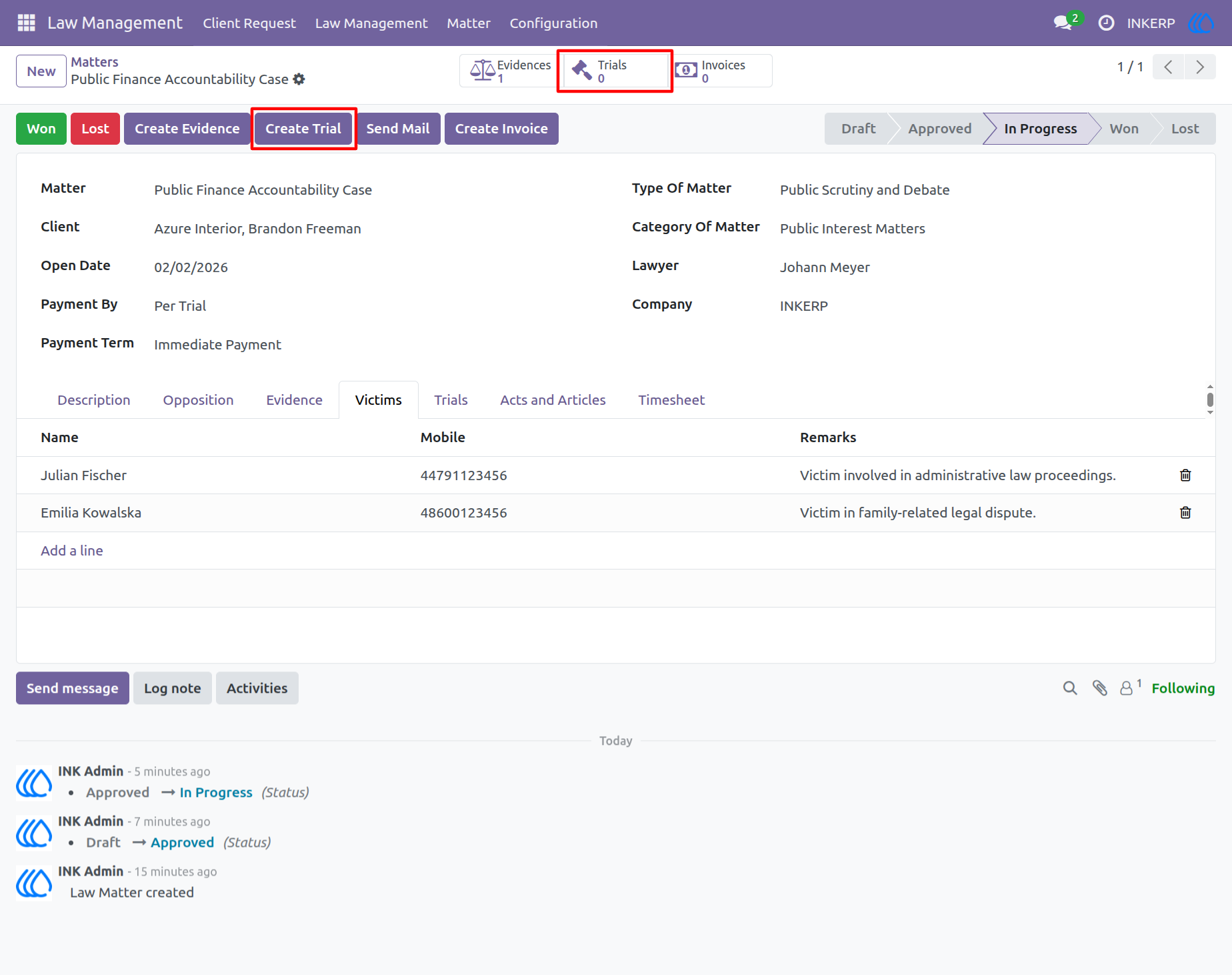Image resolution: width=1232 pixels, height=975 pixels.
Task: Switch to the Timesheet tab
Action: [x=671, y=400]
